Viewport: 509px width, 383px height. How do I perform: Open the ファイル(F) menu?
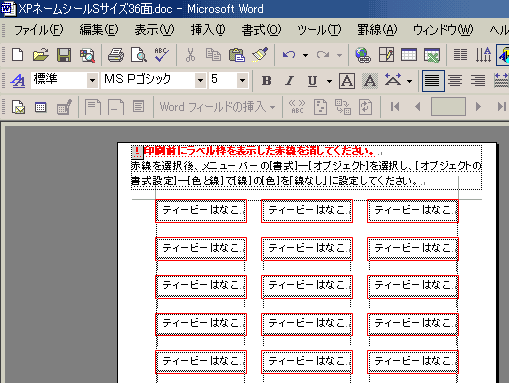[38, 30]
